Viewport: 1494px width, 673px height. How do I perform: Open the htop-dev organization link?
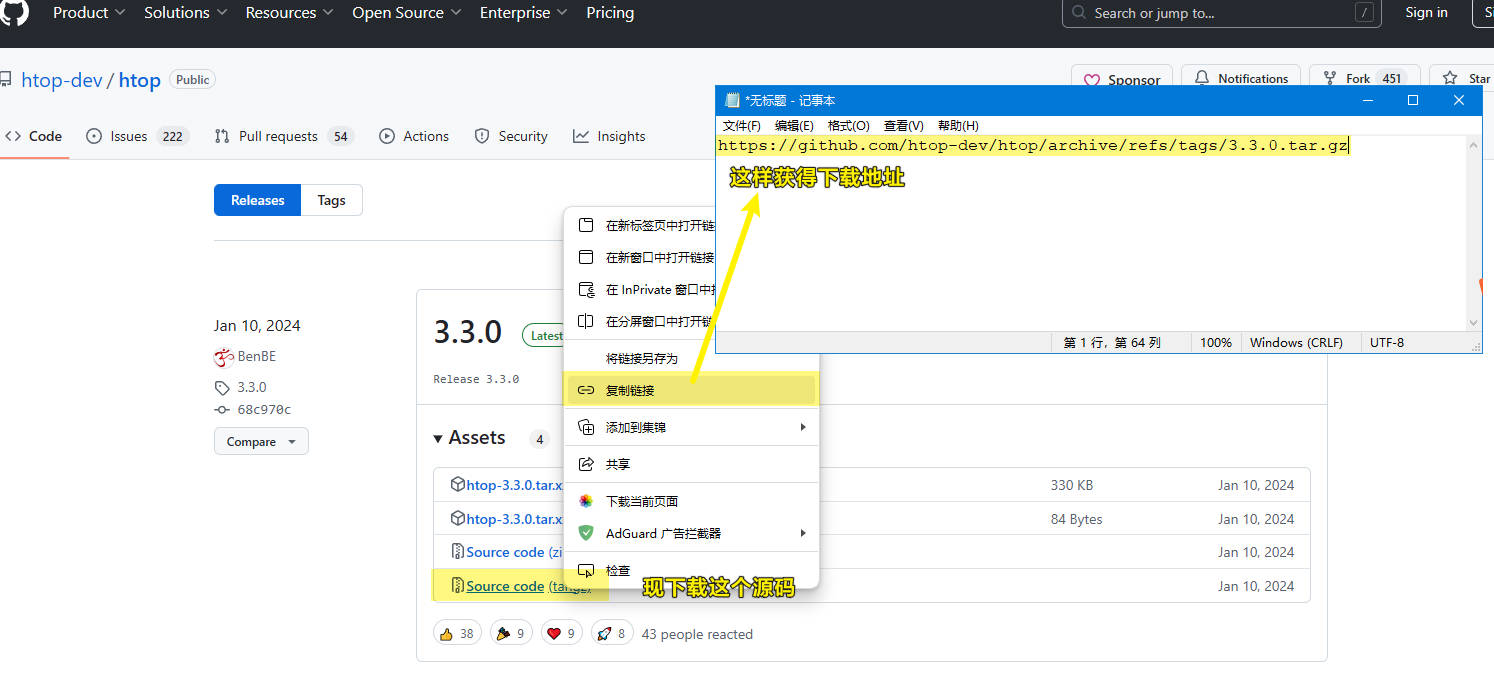[x=62, y=80]
